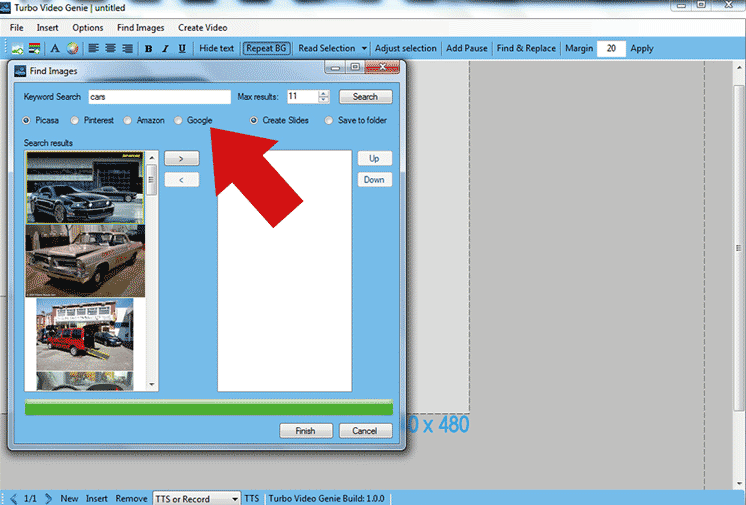
Task: Select the Amazon radio button
Action: pos(128,120)
